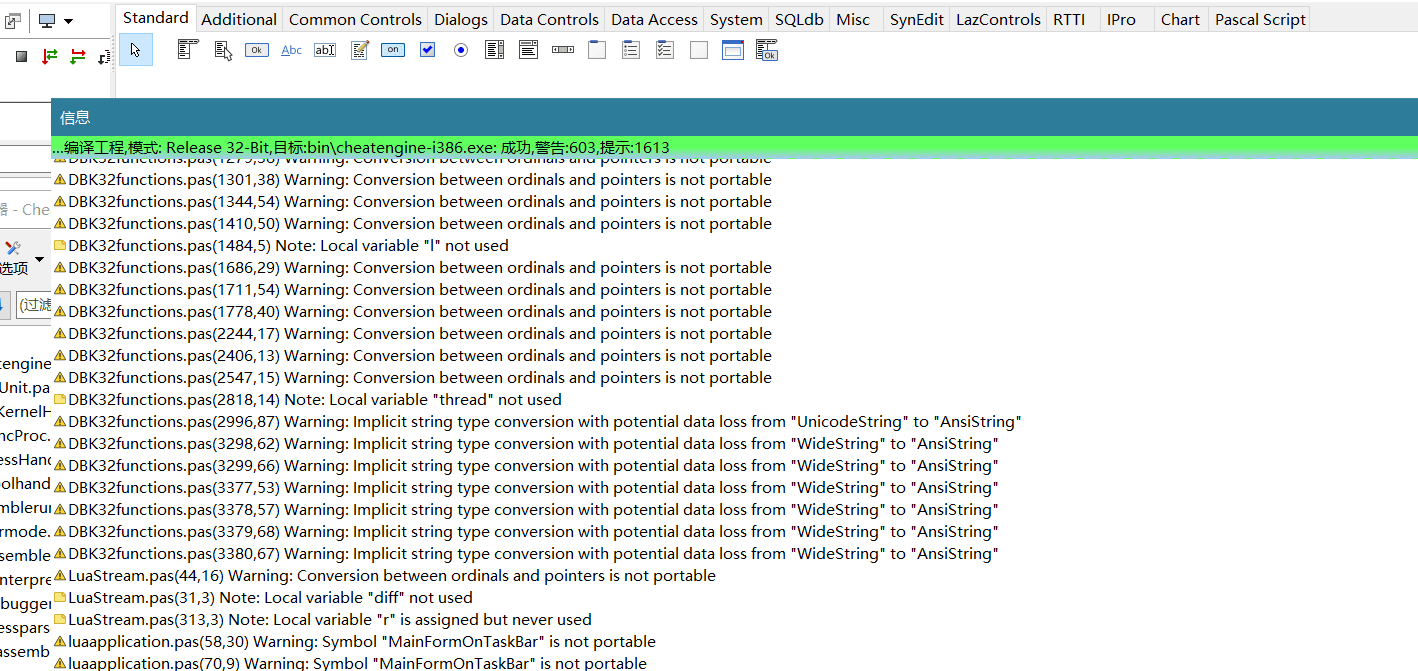Open the LazControls palette tab

999,19
